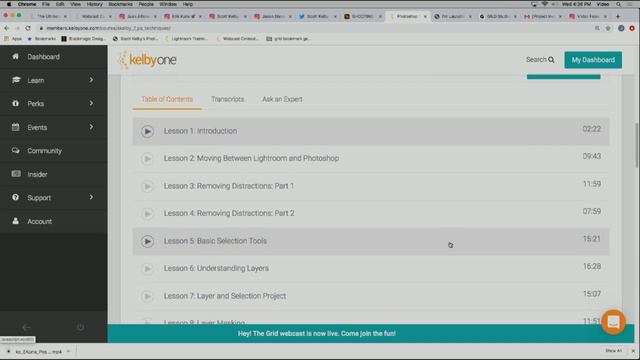Play Lesson 3: Removing Distractions Part 1
Viewport: 640px width, 360px height.
[x=147, y=186]
